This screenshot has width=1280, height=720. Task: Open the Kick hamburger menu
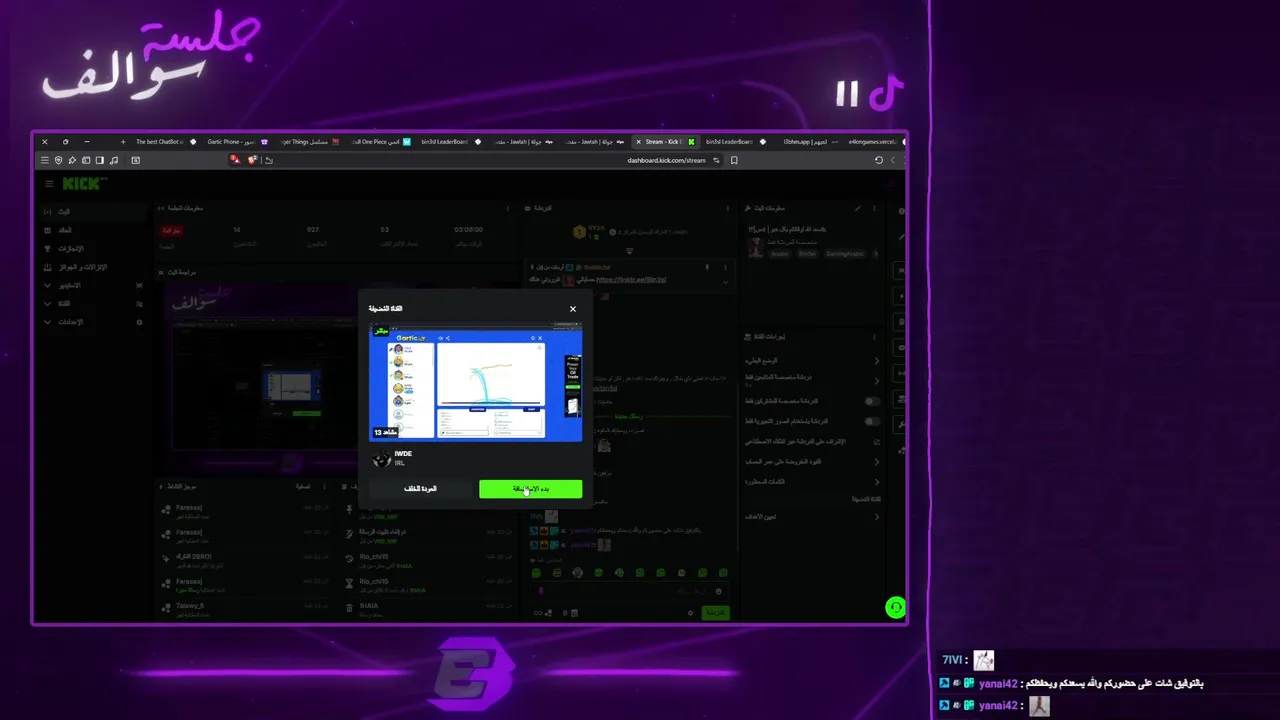(48, 183)
